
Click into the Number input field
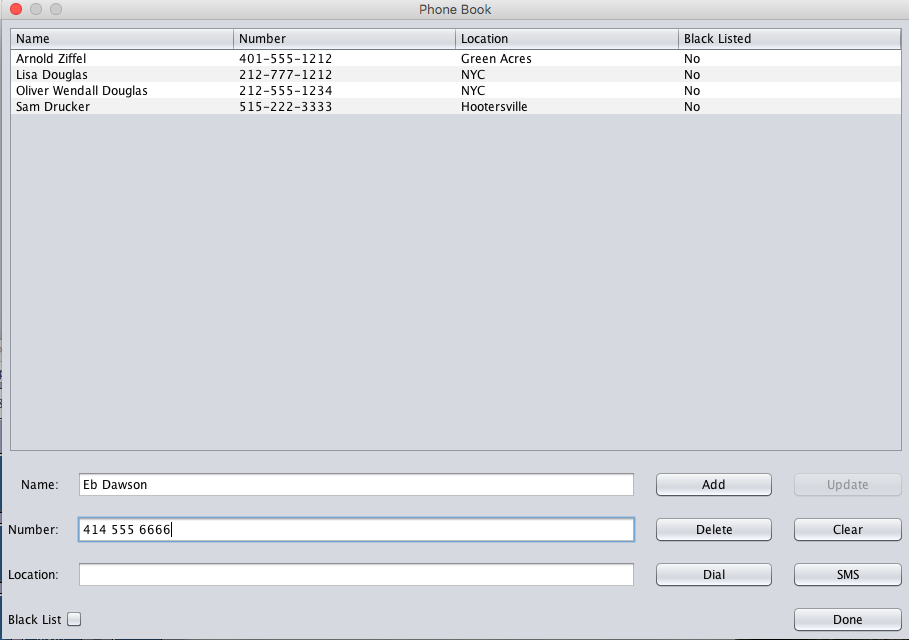pos(356,529)
